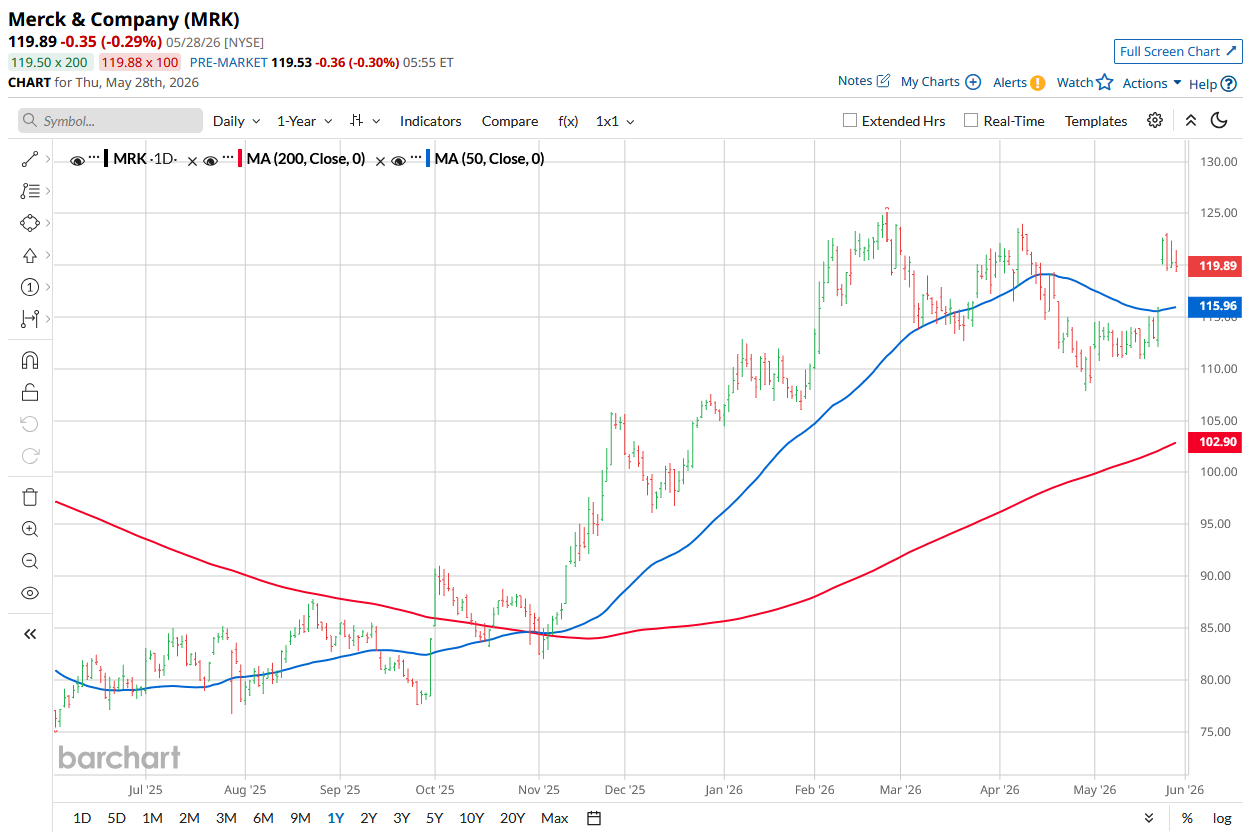Open the Daily frequency dropdown
1249x832 pixels.
coord(237,121)
